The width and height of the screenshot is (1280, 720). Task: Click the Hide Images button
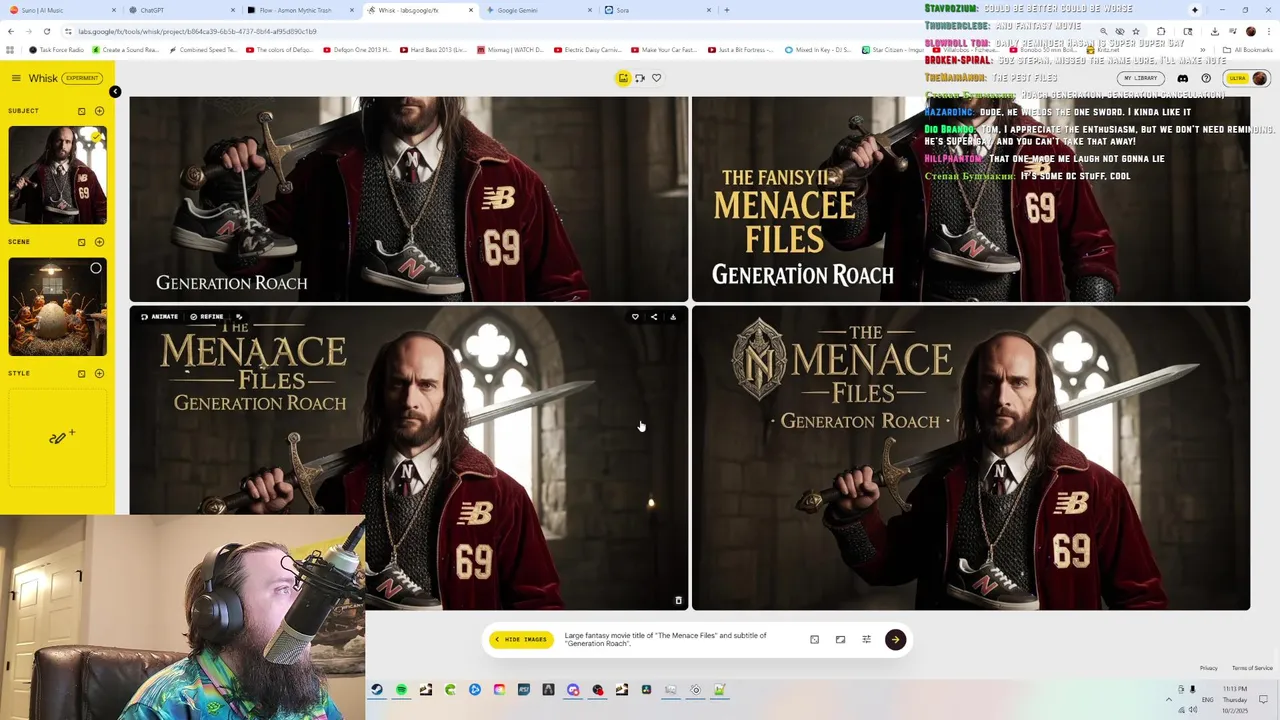pyautogui.click(x=521, y=640)
